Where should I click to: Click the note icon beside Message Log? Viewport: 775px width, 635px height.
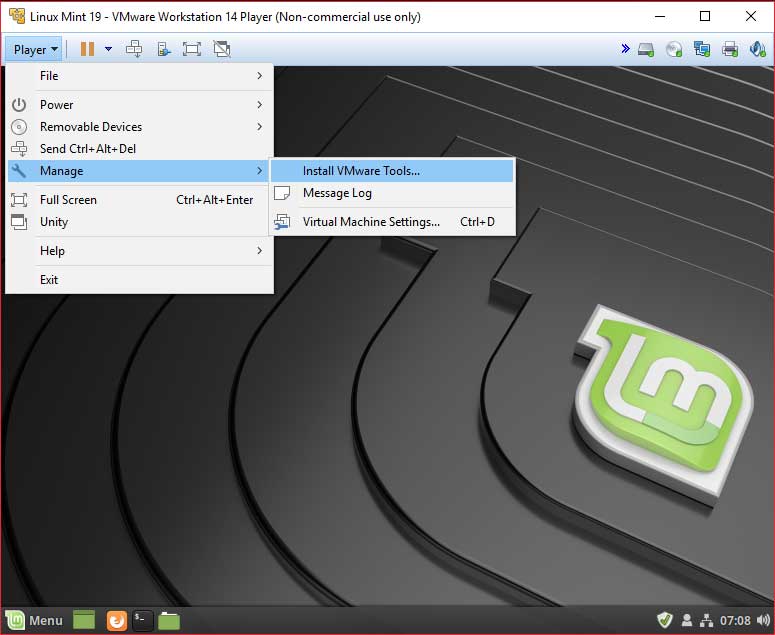(282, 193)
